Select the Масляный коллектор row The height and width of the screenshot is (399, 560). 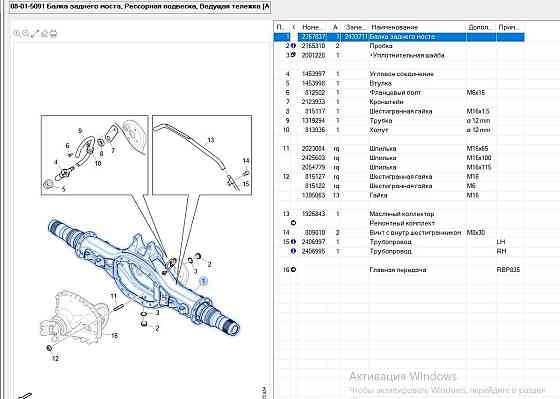pos(399,214)
